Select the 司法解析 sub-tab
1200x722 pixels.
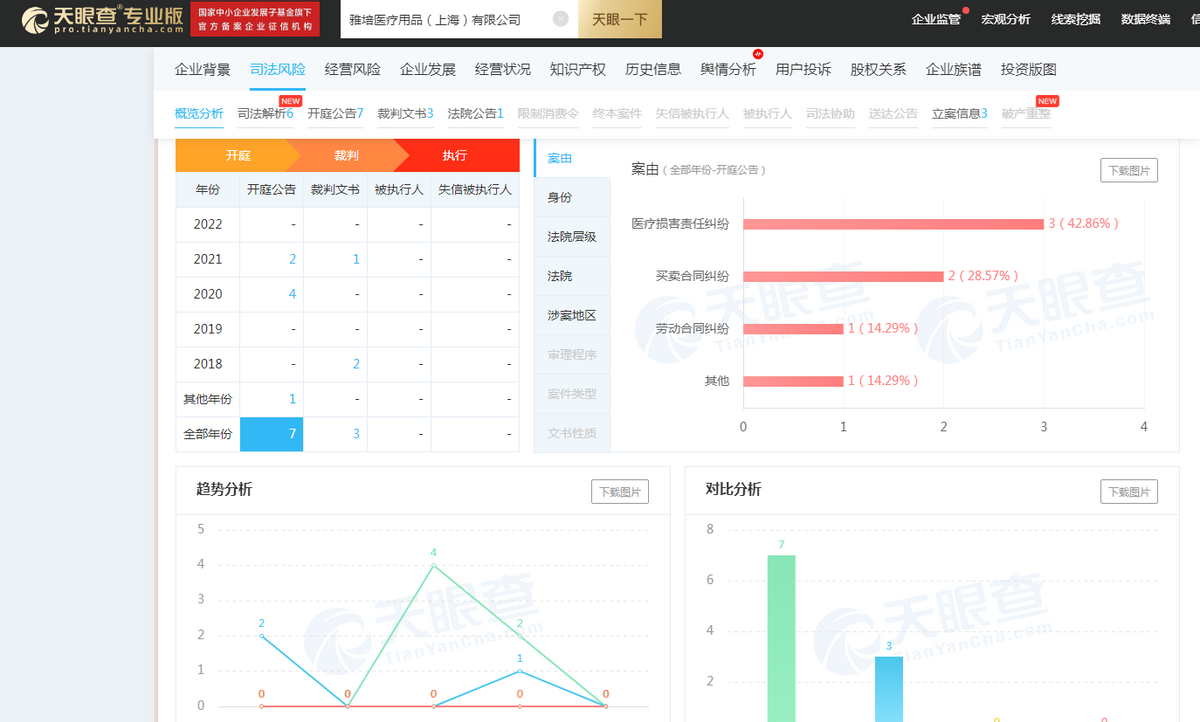265,114
